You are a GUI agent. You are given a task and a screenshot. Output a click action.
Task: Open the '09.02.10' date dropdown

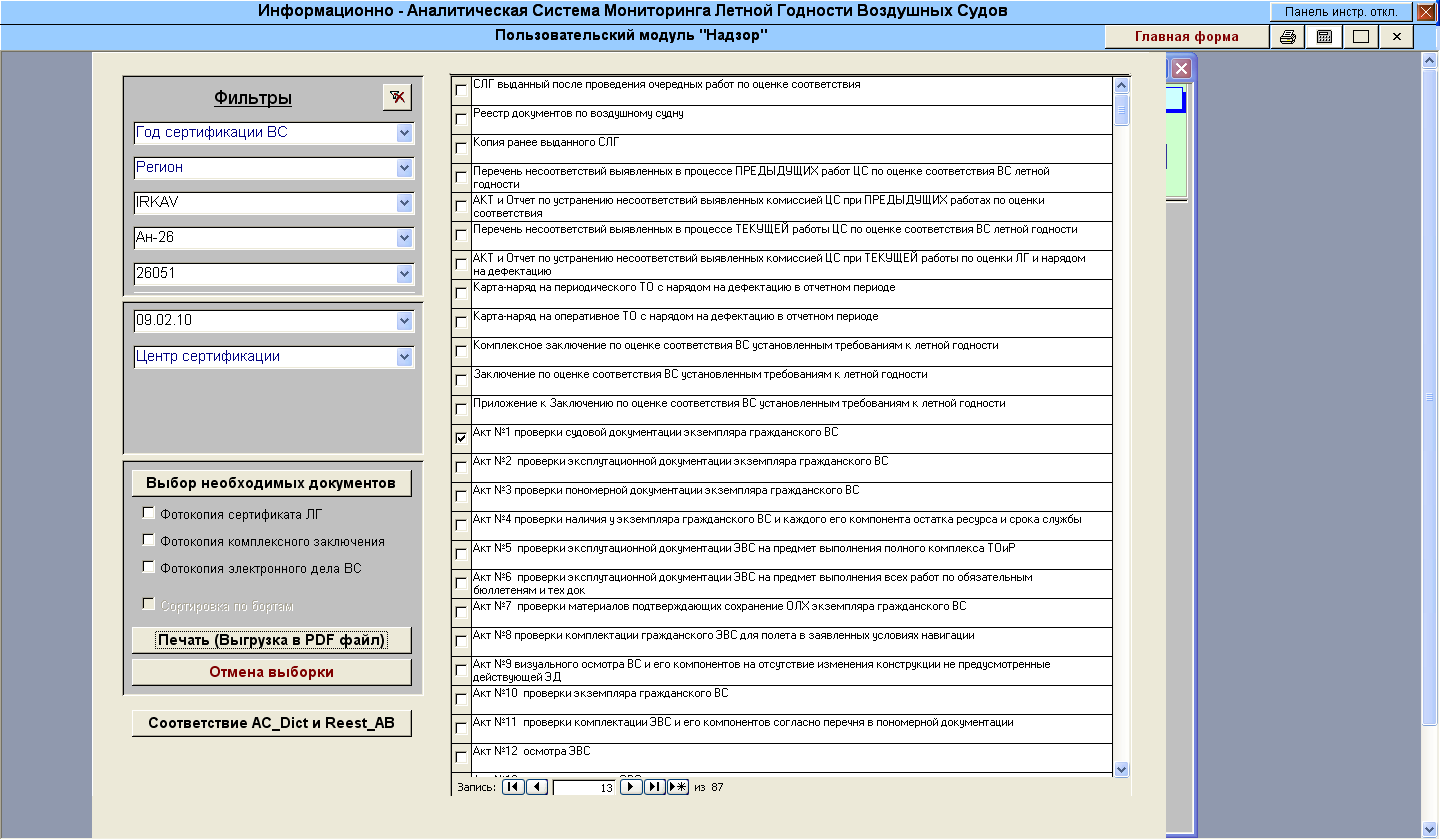click(x=404, y=321)
